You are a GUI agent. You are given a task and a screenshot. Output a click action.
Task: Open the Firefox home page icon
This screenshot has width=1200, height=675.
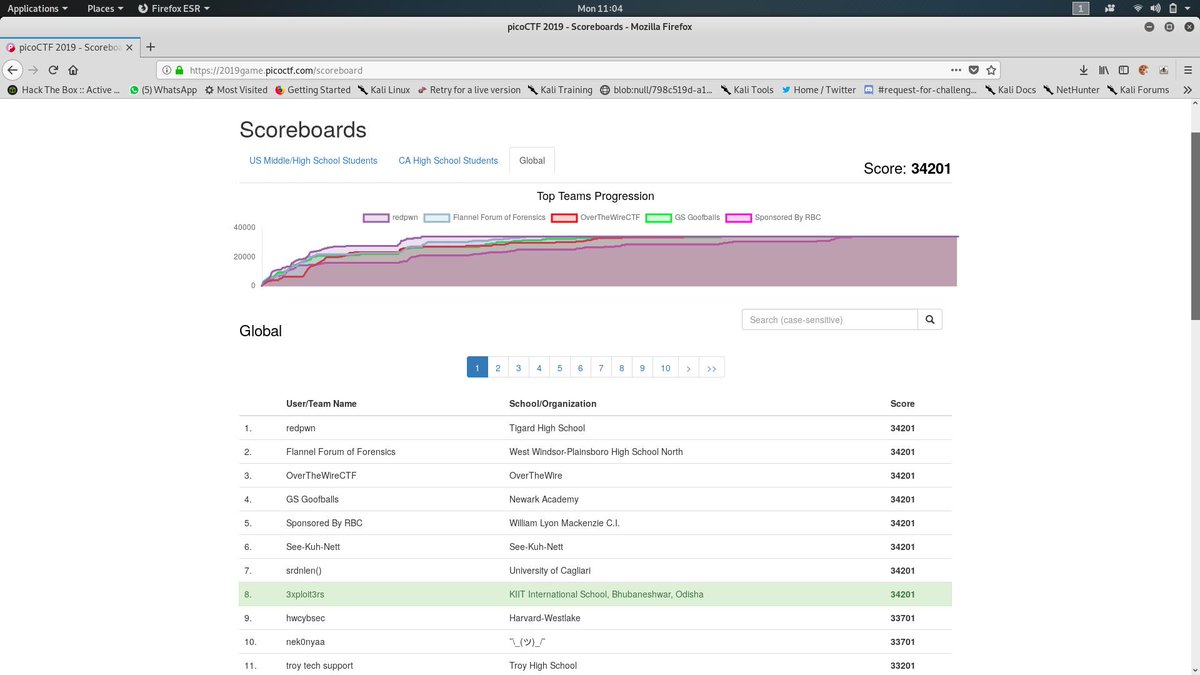tap(73, 70)
